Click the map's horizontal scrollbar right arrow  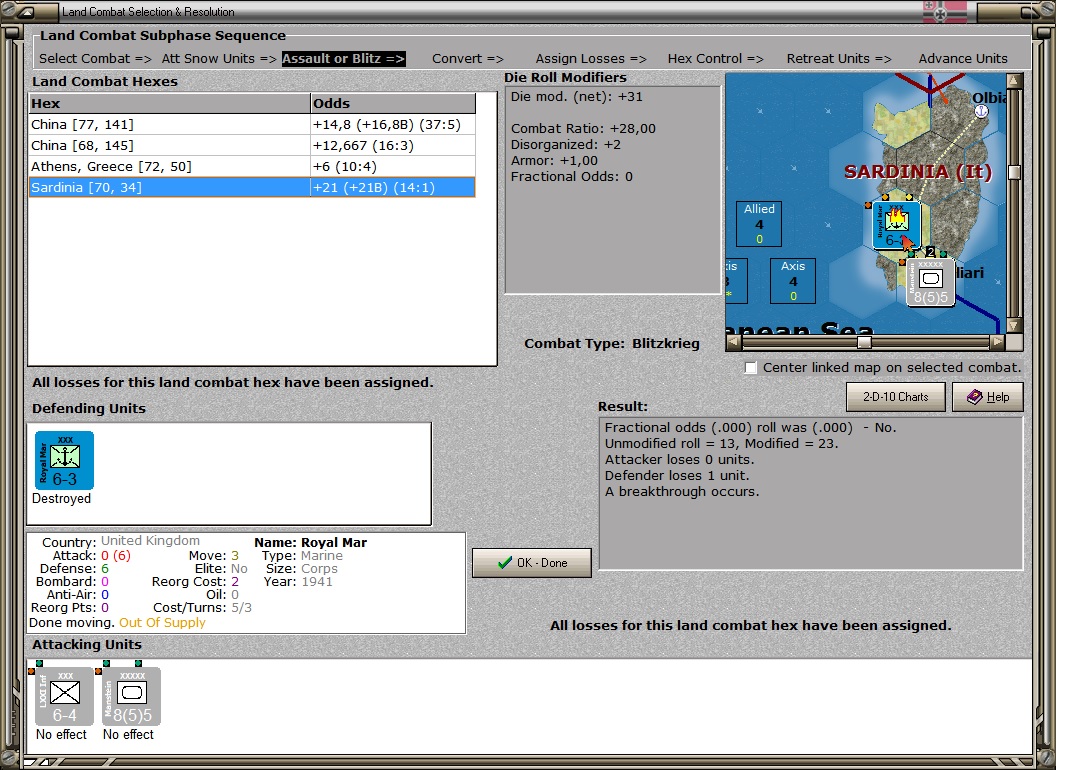click(998, 341)
